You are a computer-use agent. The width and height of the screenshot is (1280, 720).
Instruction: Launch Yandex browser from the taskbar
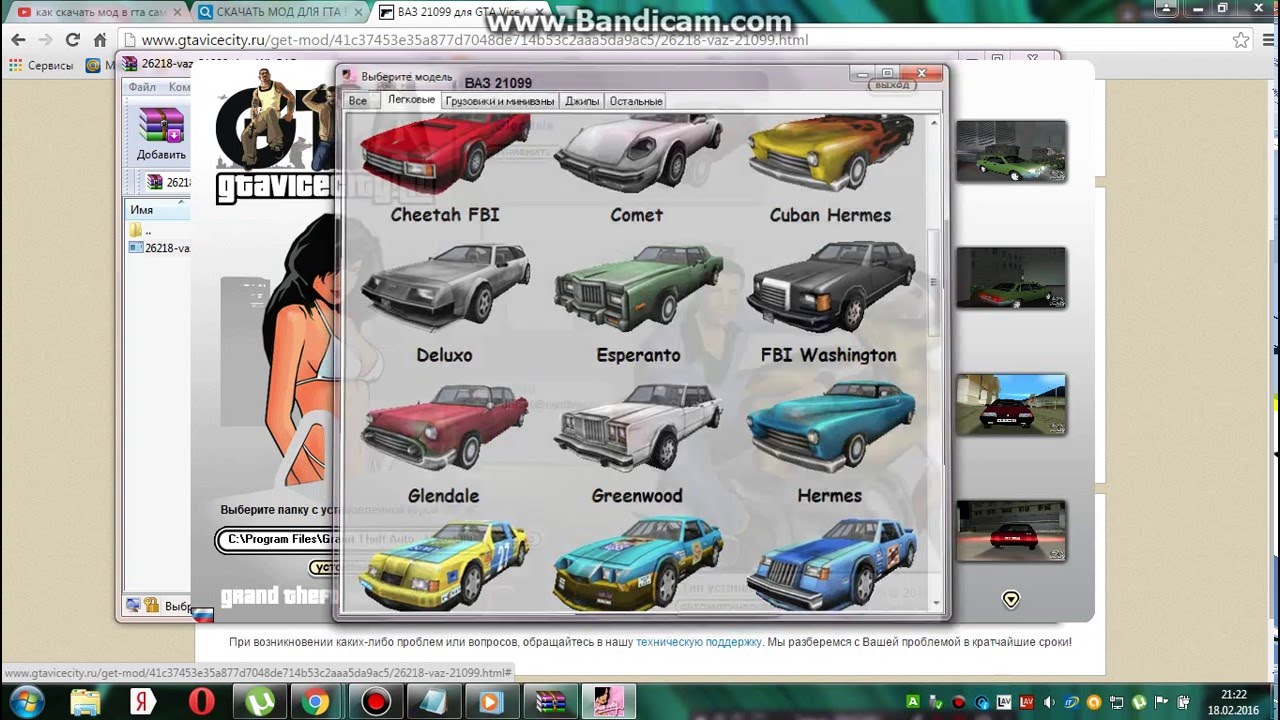point(143,701)
